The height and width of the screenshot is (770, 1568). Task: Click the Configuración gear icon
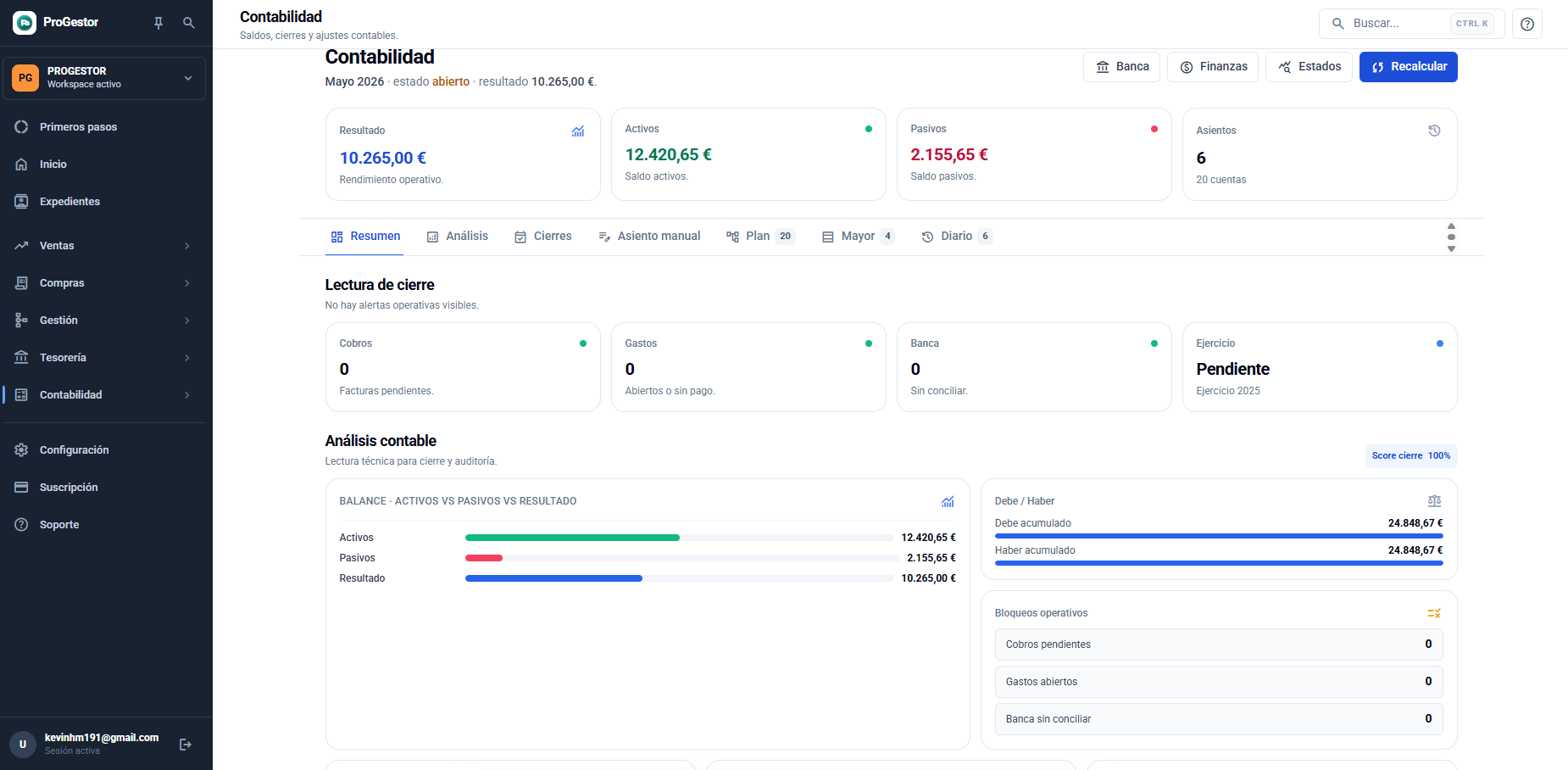21,450
